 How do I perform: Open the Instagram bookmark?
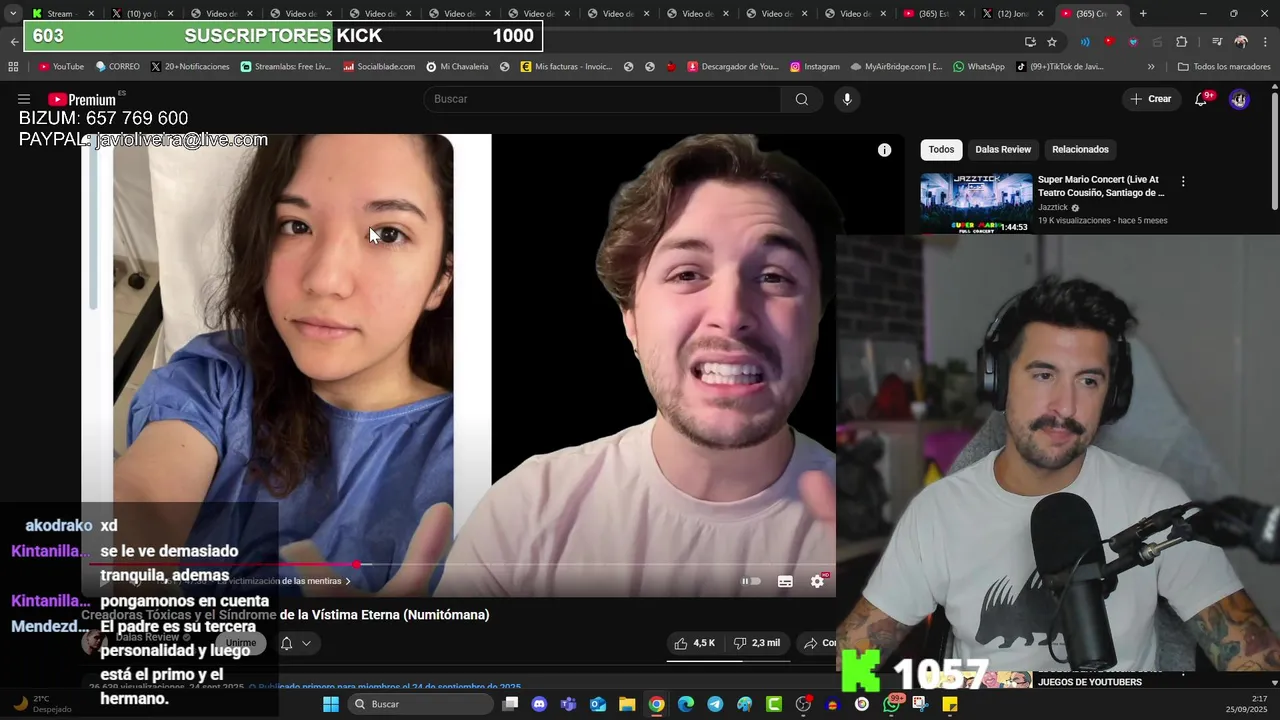[815, 67]
